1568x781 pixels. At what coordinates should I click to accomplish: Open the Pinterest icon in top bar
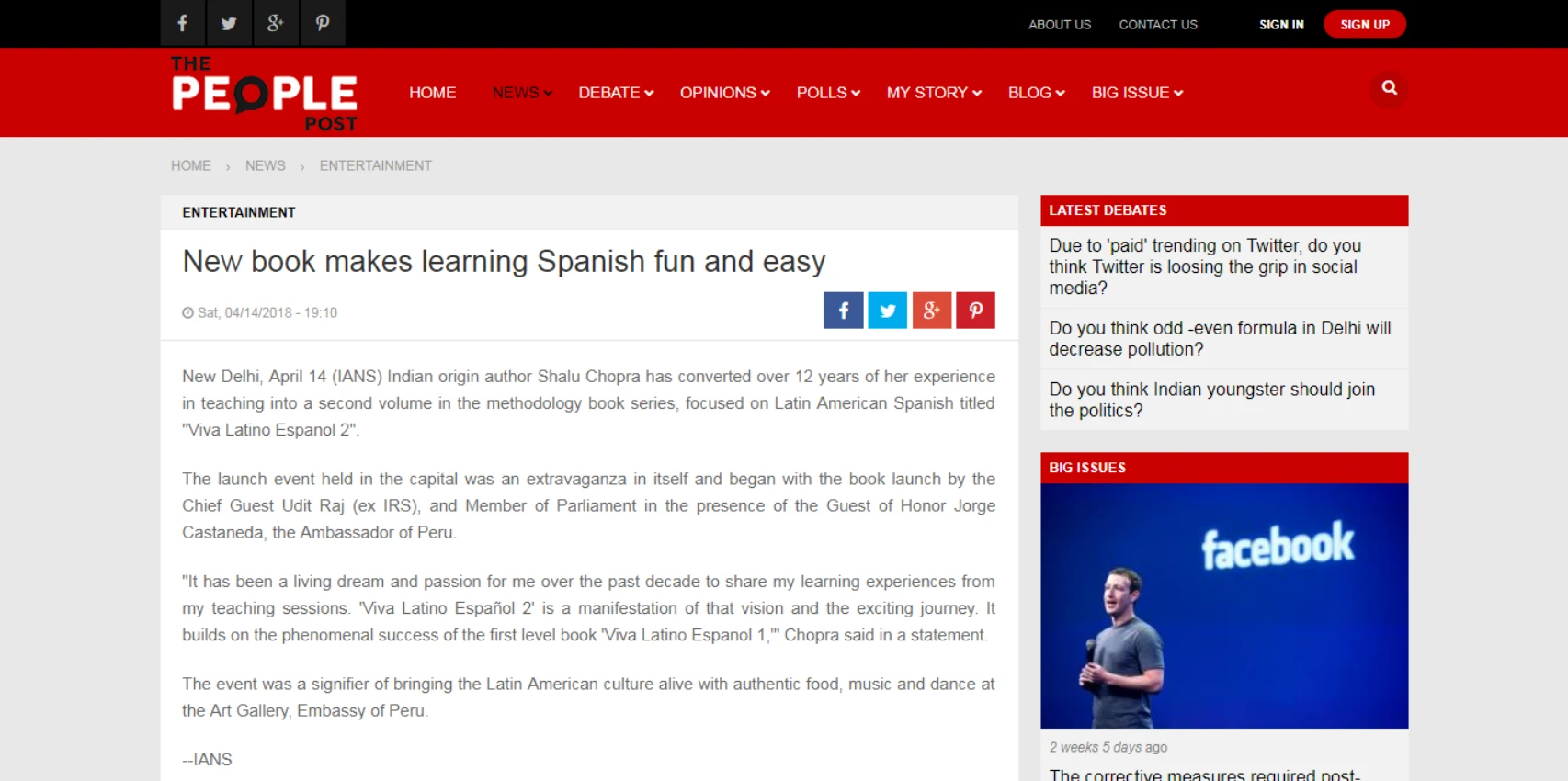pos(323,23)
